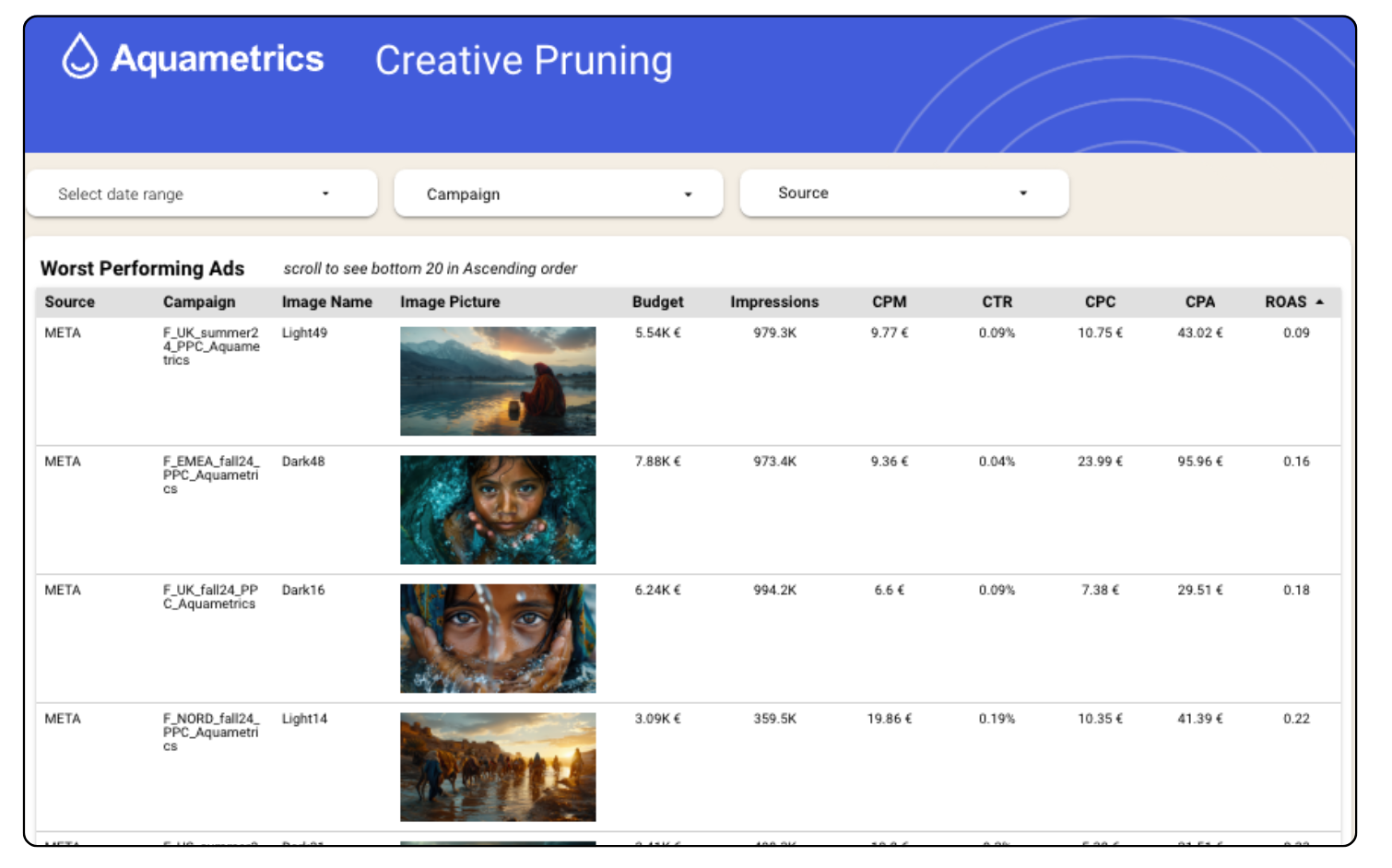Click the Image Name column header
1392x868 pixels.
coord(326,302)
